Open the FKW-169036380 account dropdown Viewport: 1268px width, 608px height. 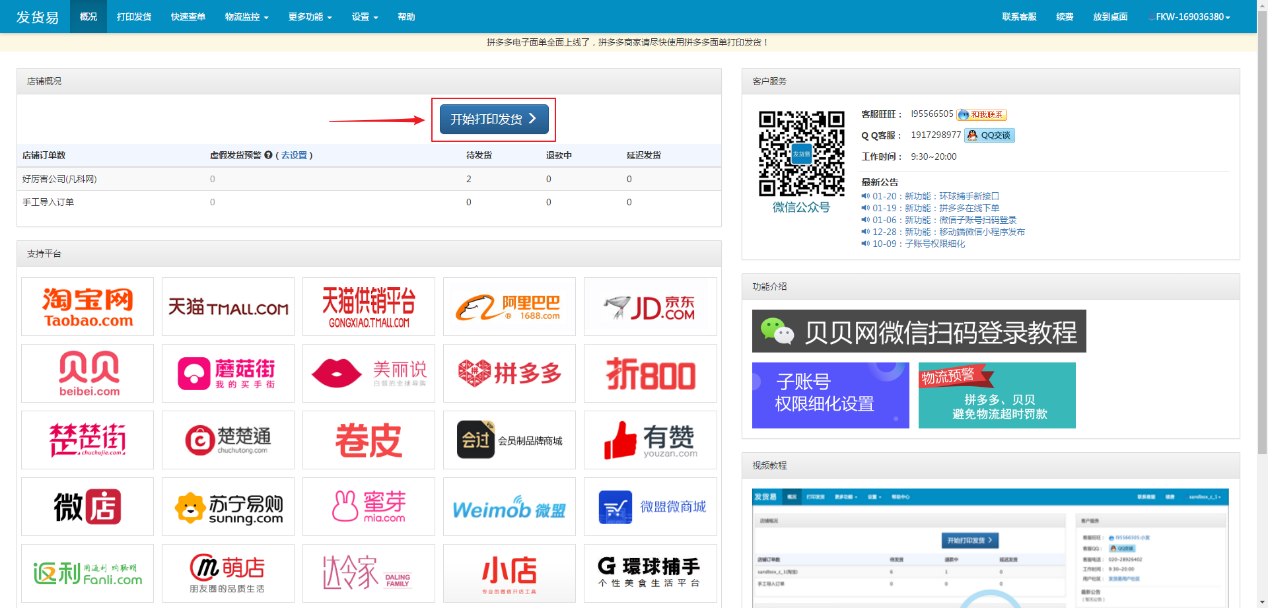point(1192,17)
